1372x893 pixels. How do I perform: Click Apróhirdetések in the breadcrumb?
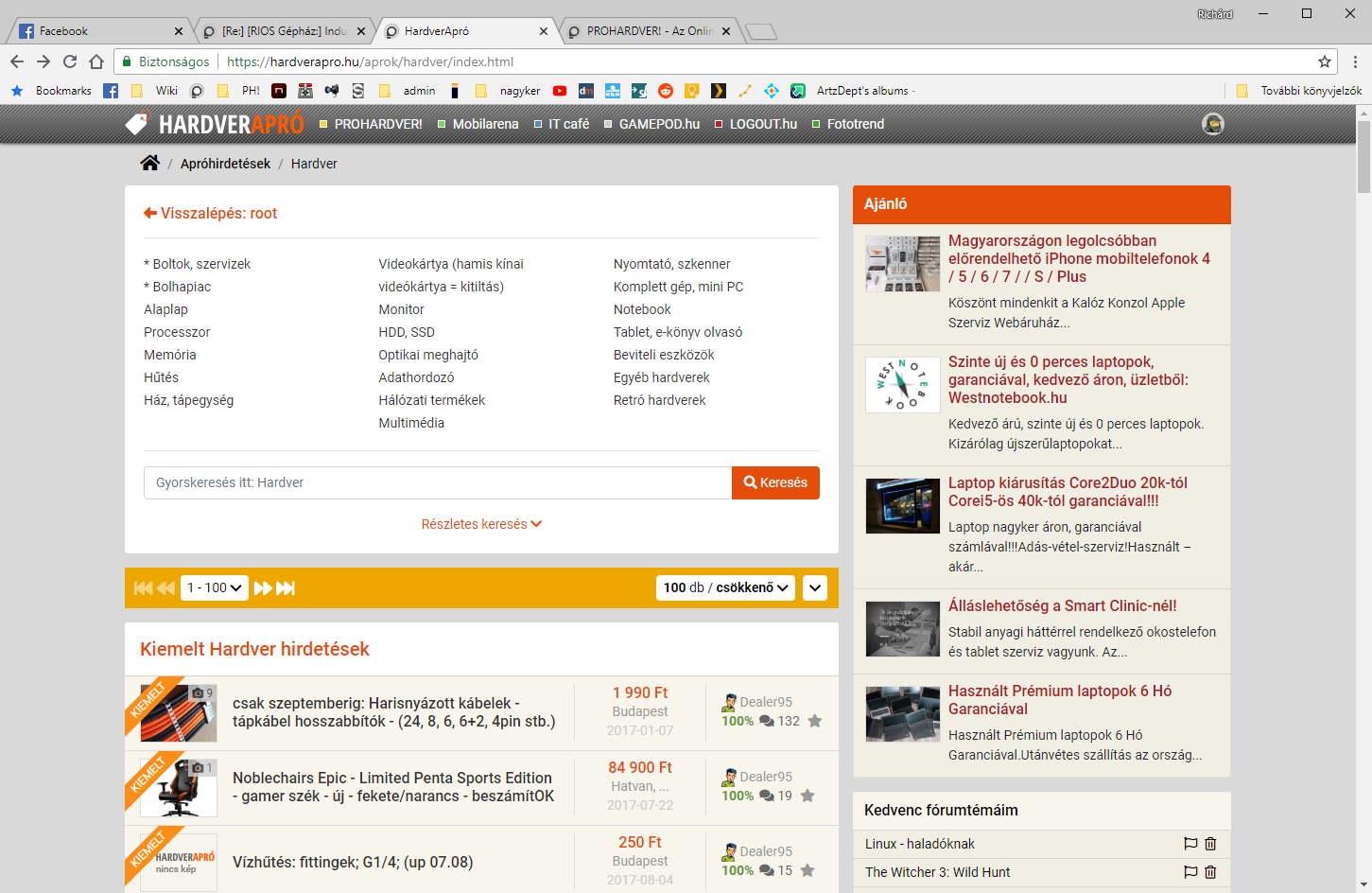coord(225,164)
